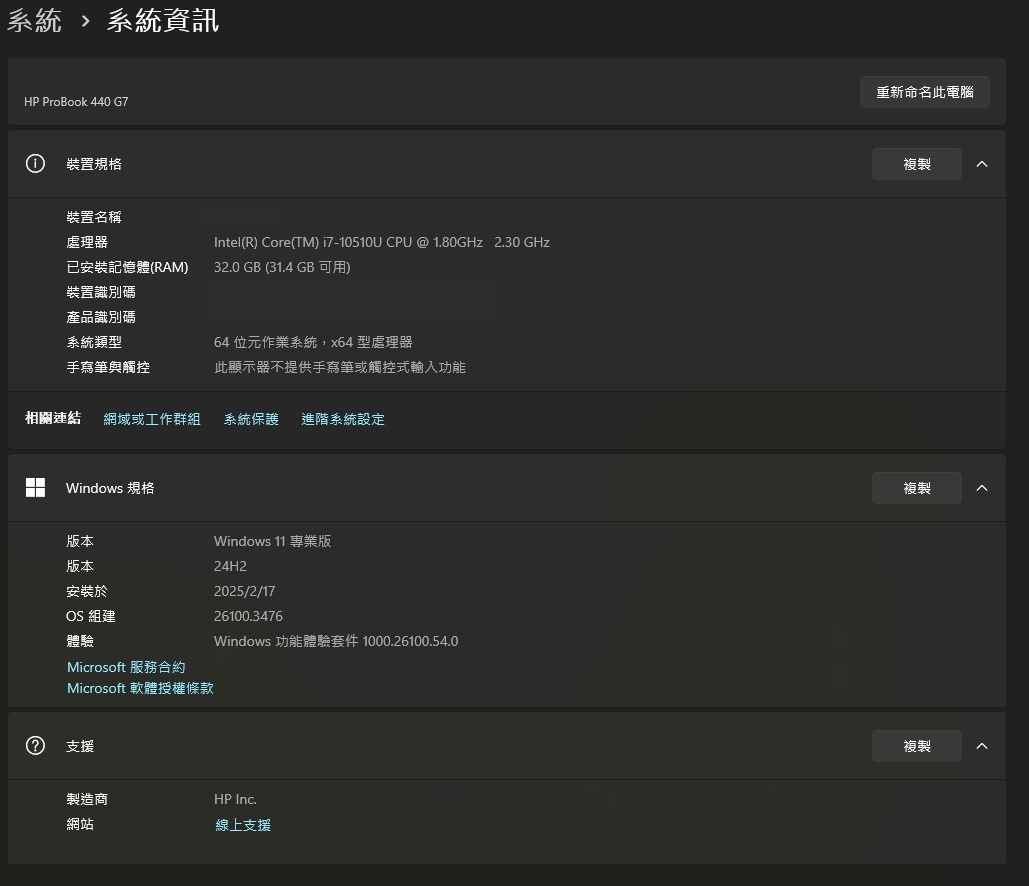Click the 64 位元作業系統 system type value
The width and height of the screenshot is (1029, 886).
(x=313, y=342)
